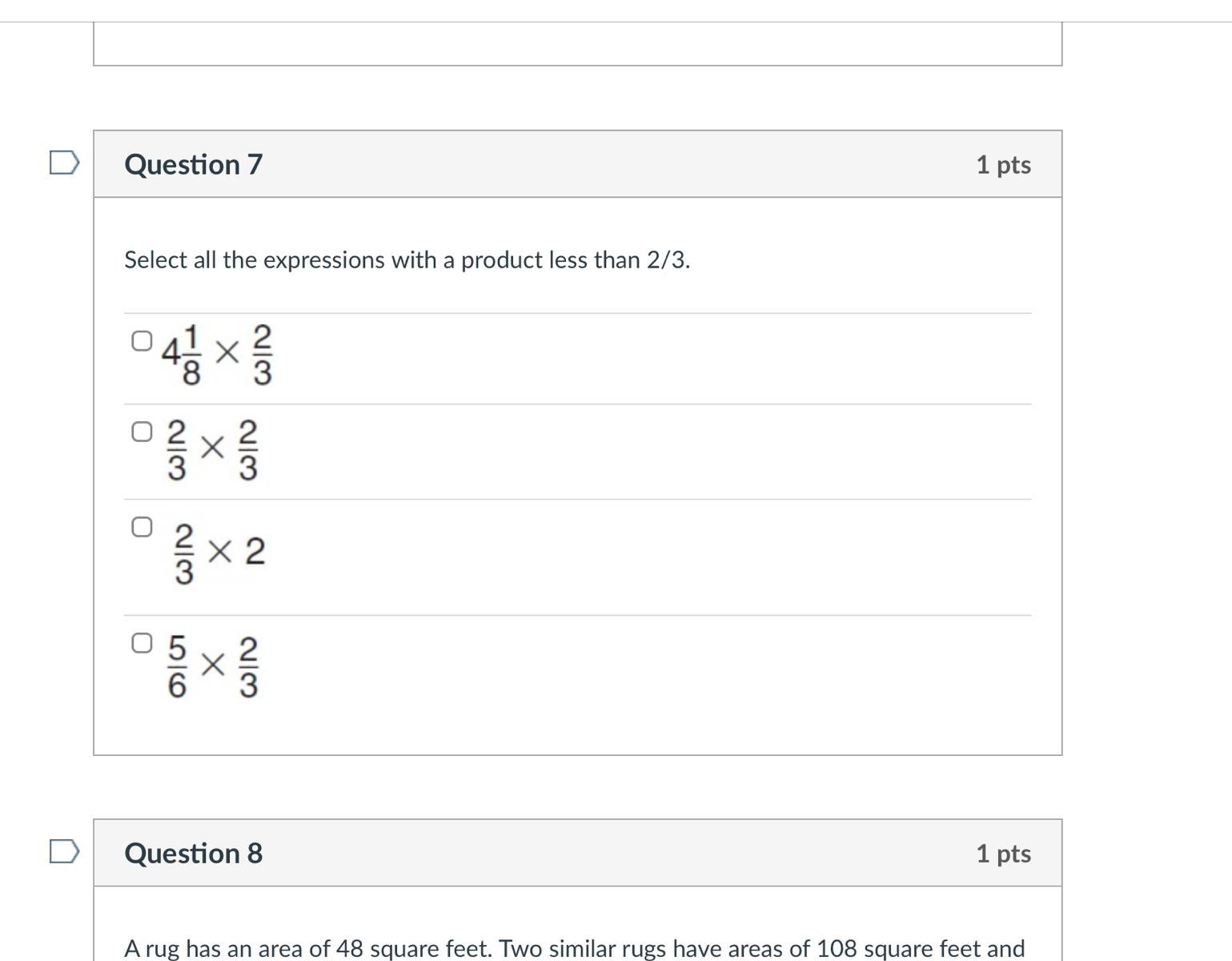Viewport: 1232px width, 961px height.
Task: Click the 1 pts label of Question 8
Action: (x=1003, y=853)
